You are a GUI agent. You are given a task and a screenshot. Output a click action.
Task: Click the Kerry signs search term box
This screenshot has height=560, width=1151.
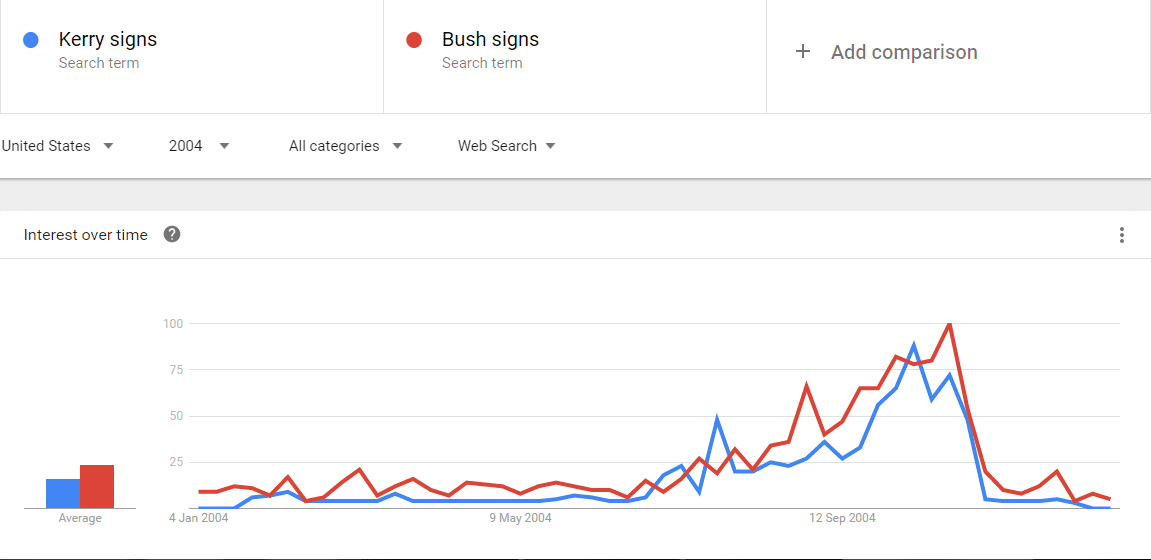click(x=192, y=57)
